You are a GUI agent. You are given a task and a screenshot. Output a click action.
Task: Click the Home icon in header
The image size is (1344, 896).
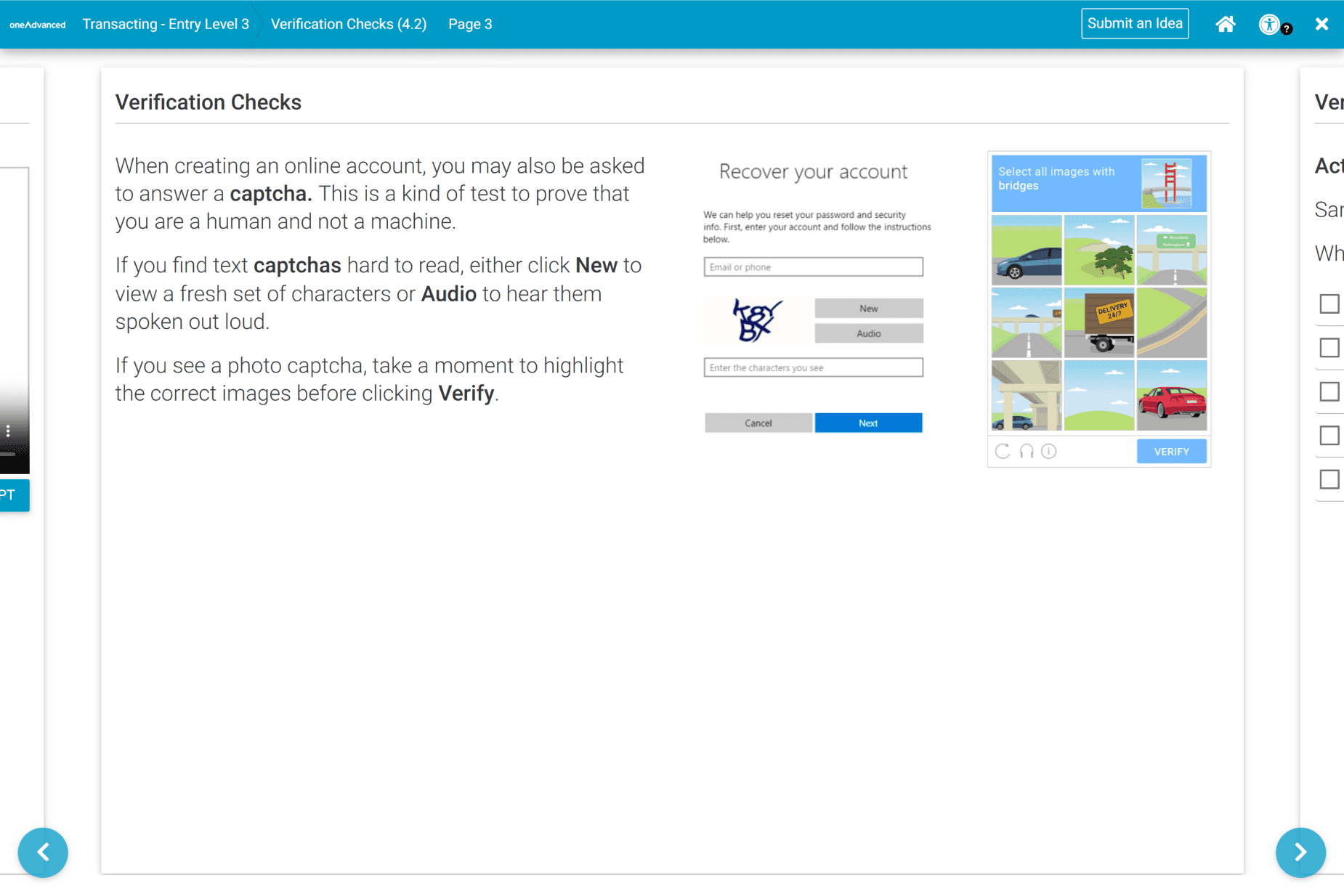coord(1225,24)
